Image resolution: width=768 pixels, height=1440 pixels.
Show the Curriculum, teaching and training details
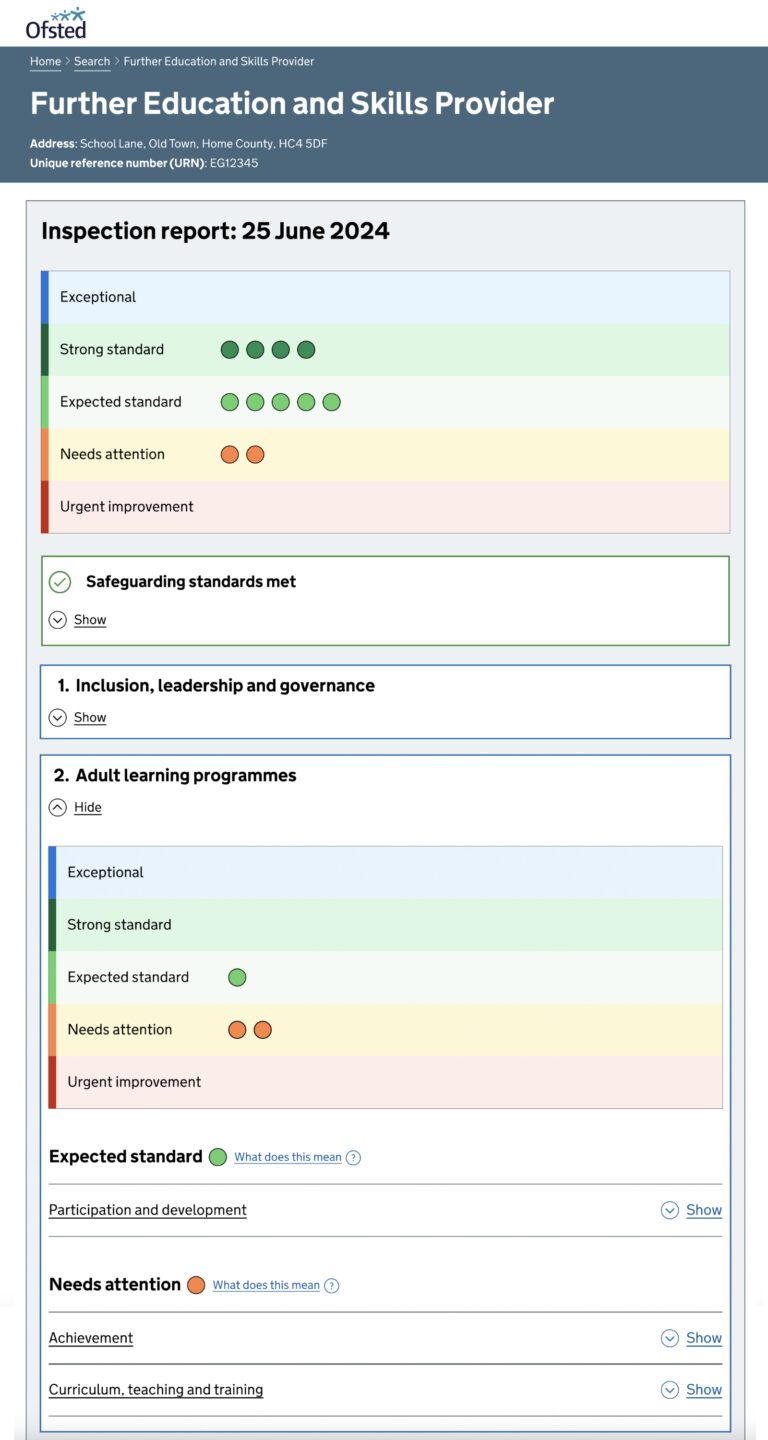703,1389
